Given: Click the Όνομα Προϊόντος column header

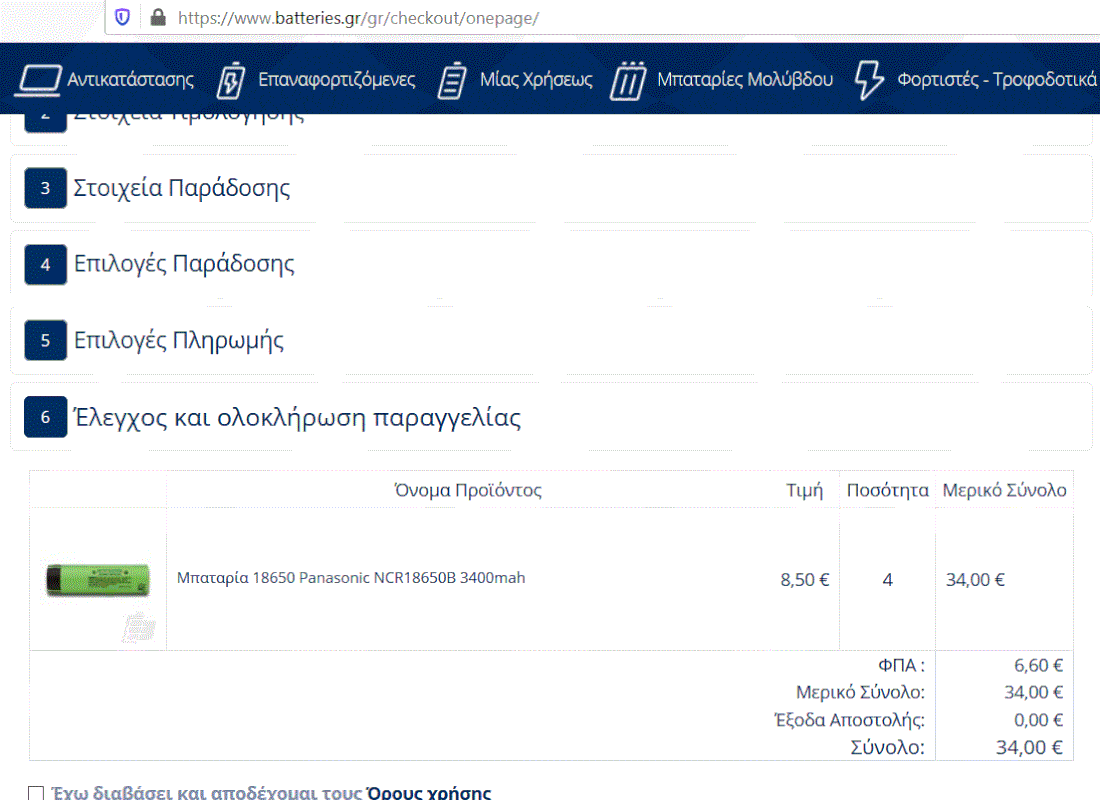Looking at the screenshot, I should pyautogui.click(x=468, y=490).
